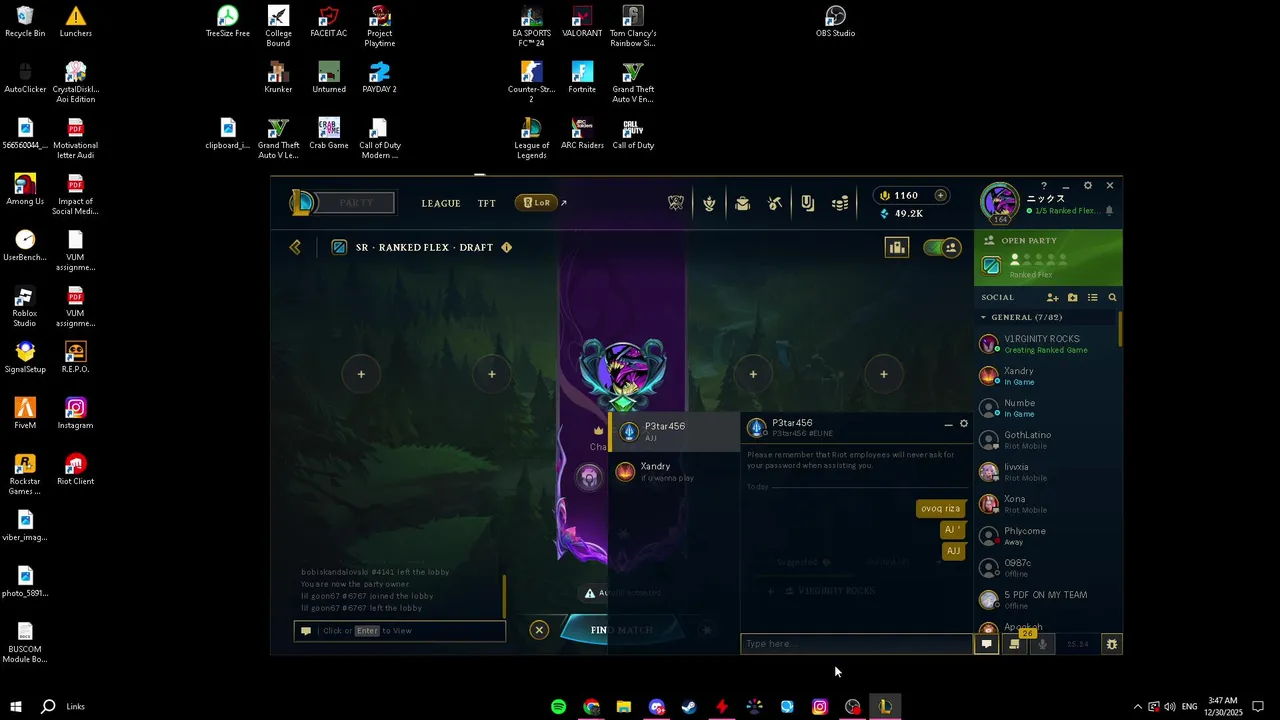Viewport: 1280px width, 720px height.
Task: Select the VALORANT desktop shortcut
Action: [582, 22]
